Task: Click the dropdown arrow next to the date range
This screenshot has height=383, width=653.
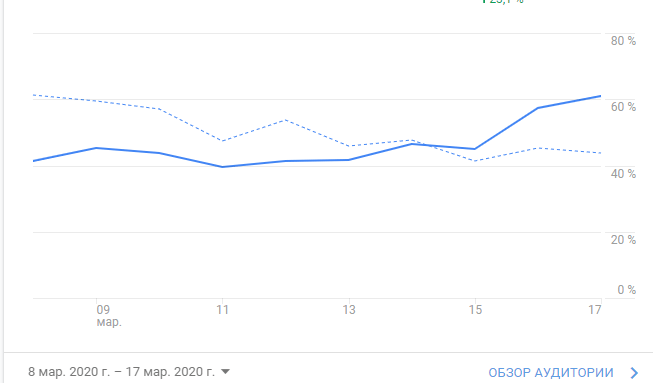Action: [225, 371]
